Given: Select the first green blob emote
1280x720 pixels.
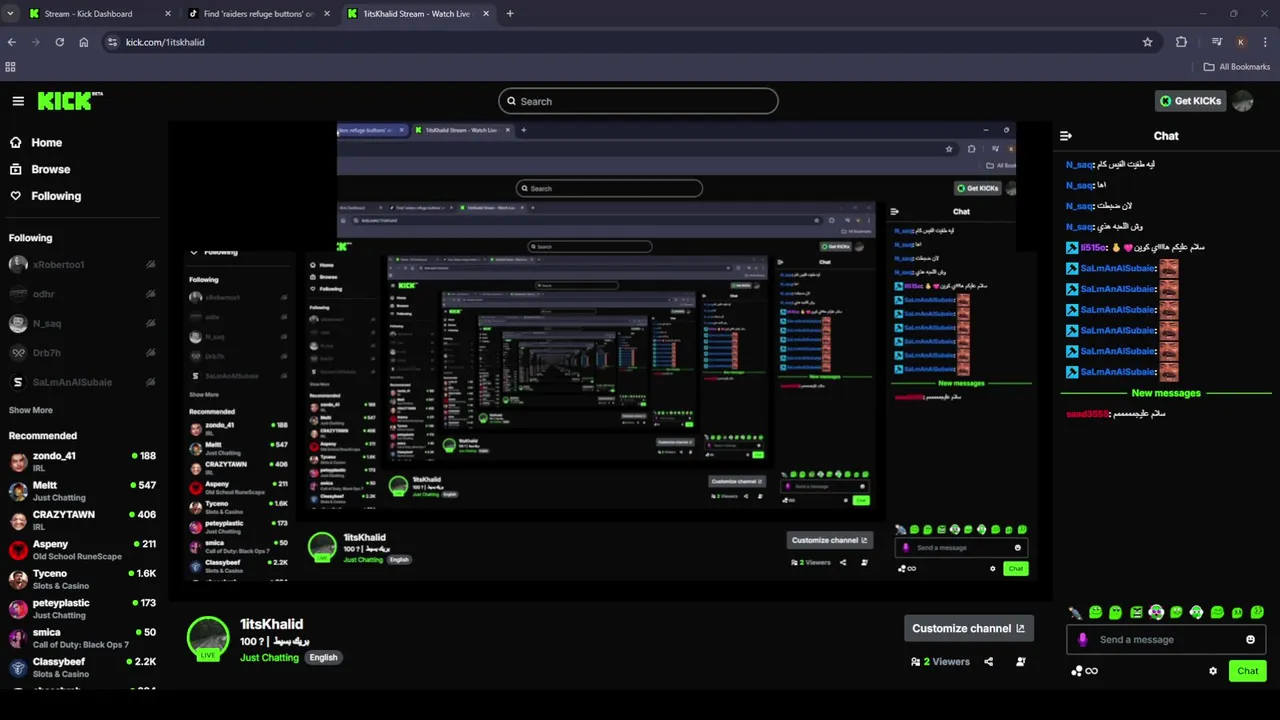Looking at the screenshot, I should tap(1095, 612).
